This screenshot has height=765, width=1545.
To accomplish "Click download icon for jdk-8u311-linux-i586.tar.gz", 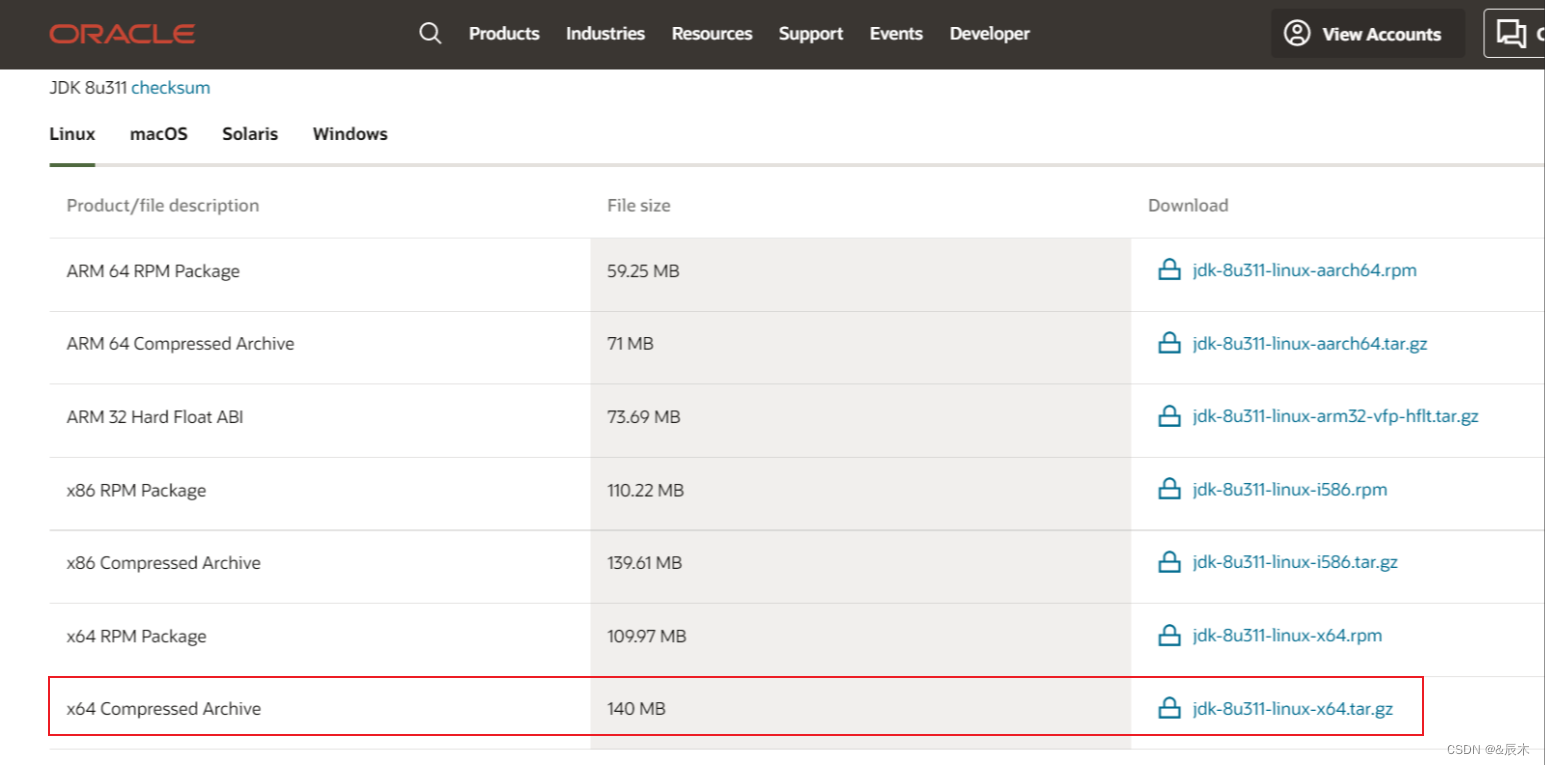I will pos(1169,562).
